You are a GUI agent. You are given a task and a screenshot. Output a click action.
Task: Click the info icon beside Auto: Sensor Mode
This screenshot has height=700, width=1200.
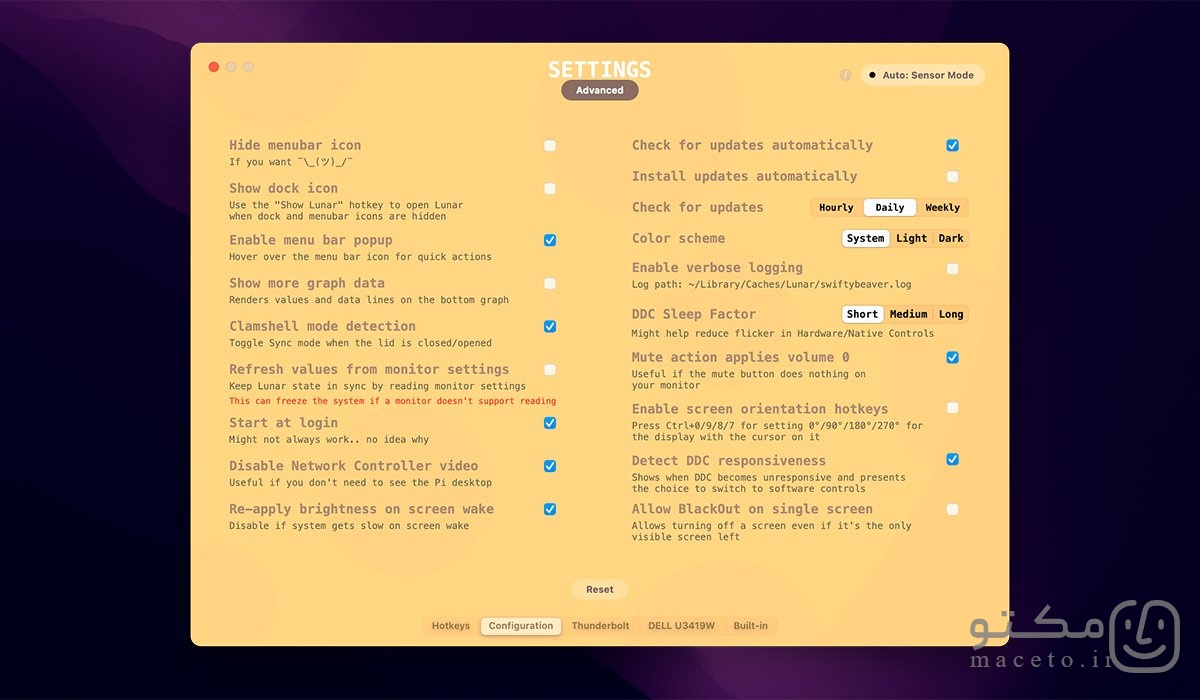point(845,75)
